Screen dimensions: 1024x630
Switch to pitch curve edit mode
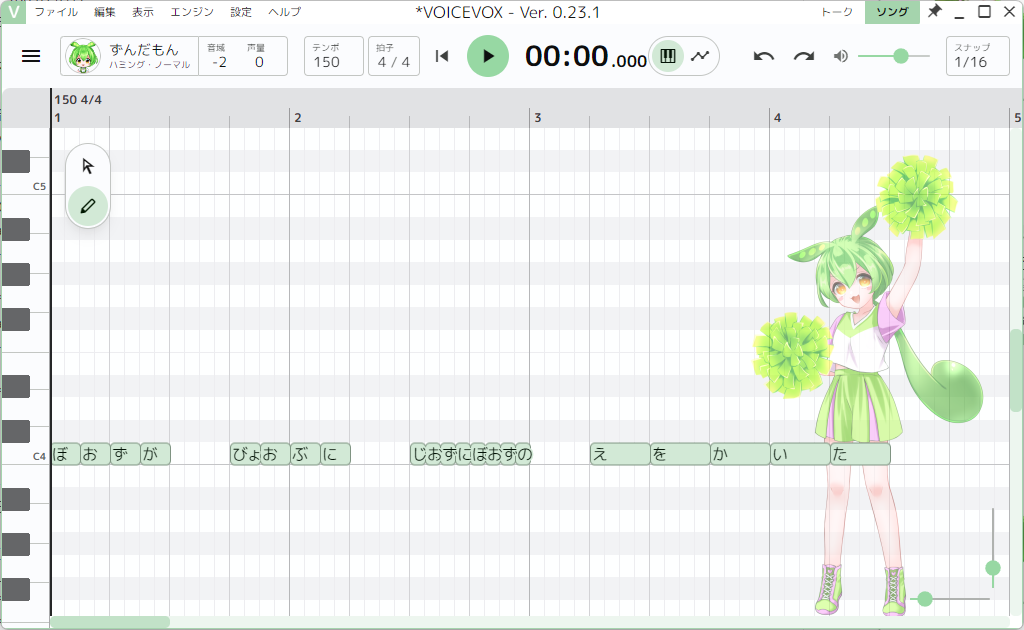pos(700,56)
